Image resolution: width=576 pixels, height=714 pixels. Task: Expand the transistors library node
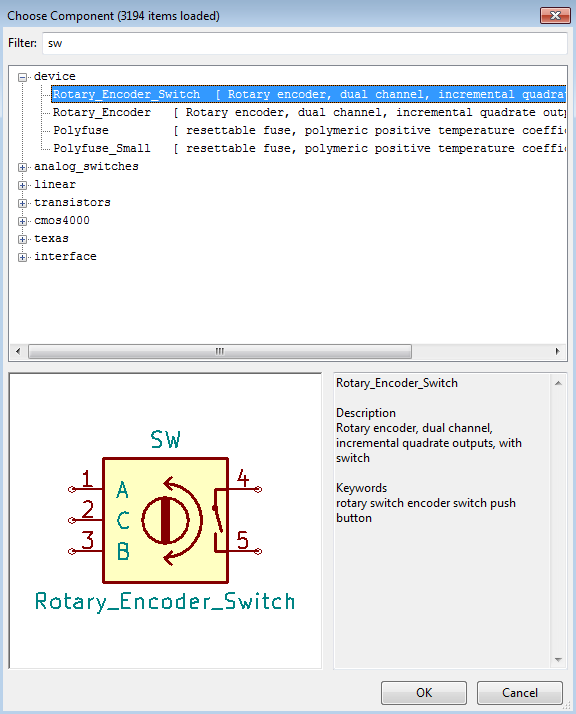pyautogui.click(x=22, y=203)
